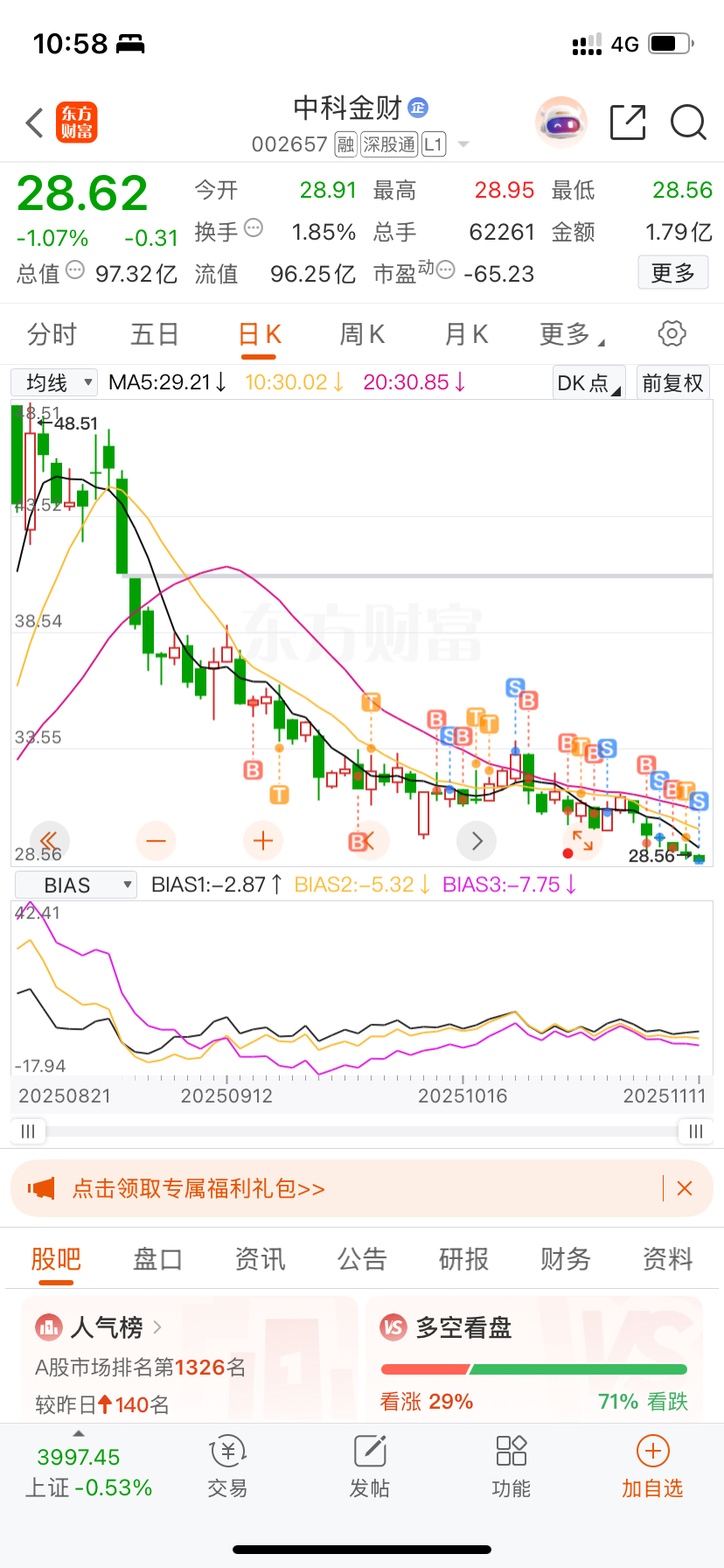Close the promo banner with X
Viewport: 724px width, 1568px height.
click(685, 1188)
